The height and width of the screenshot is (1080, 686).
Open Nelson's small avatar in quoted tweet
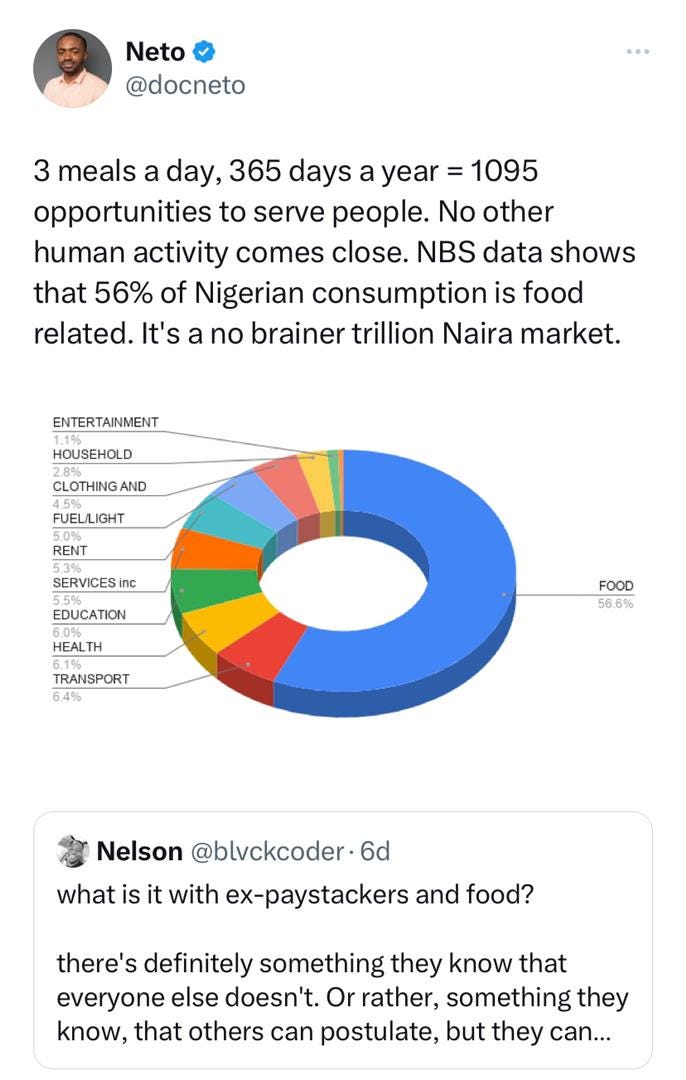[73, 851]
